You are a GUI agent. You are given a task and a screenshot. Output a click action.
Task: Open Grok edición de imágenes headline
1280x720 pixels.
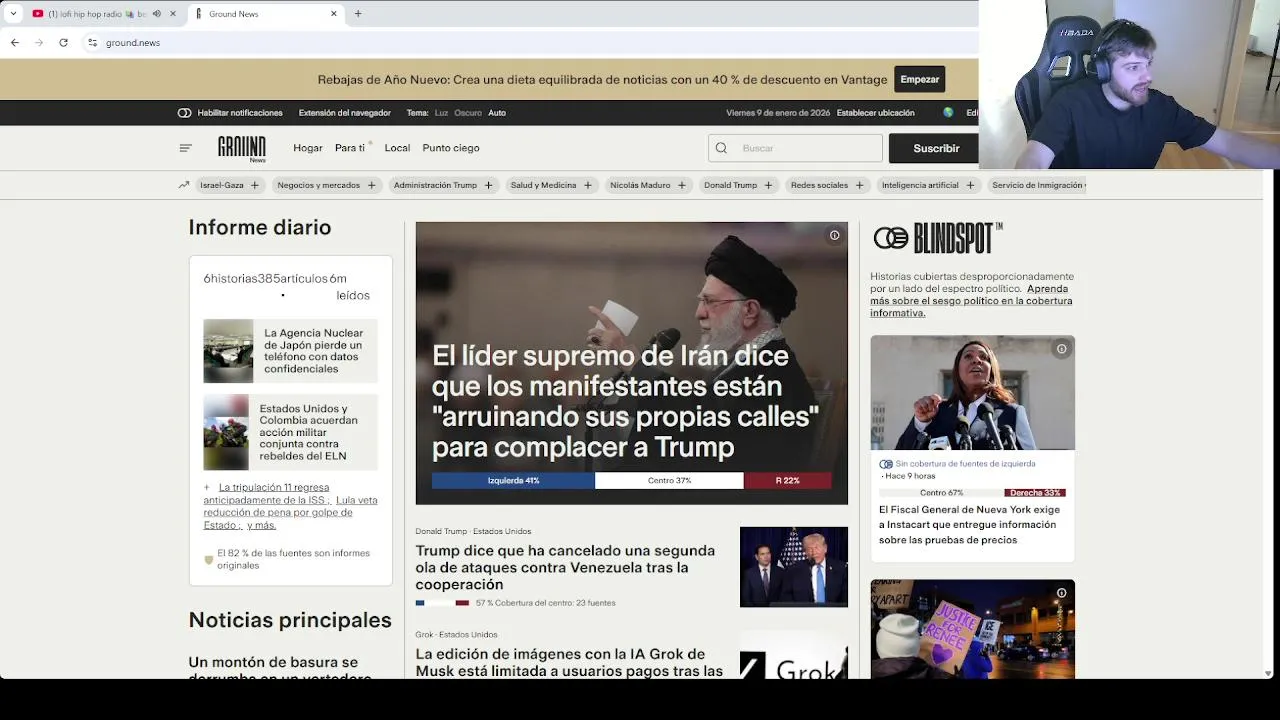569,663
